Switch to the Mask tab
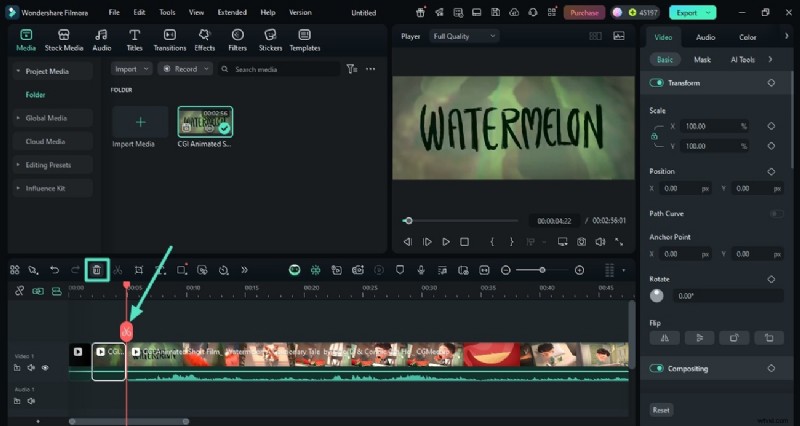The width and height of the screenshot is (800, 426). click(x=702, y=60)
